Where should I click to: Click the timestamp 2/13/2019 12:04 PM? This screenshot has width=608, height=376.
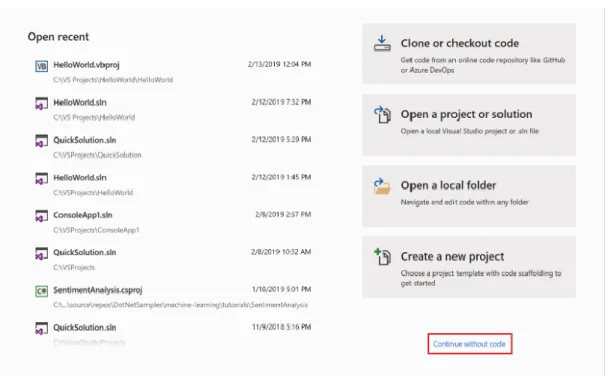280,64
